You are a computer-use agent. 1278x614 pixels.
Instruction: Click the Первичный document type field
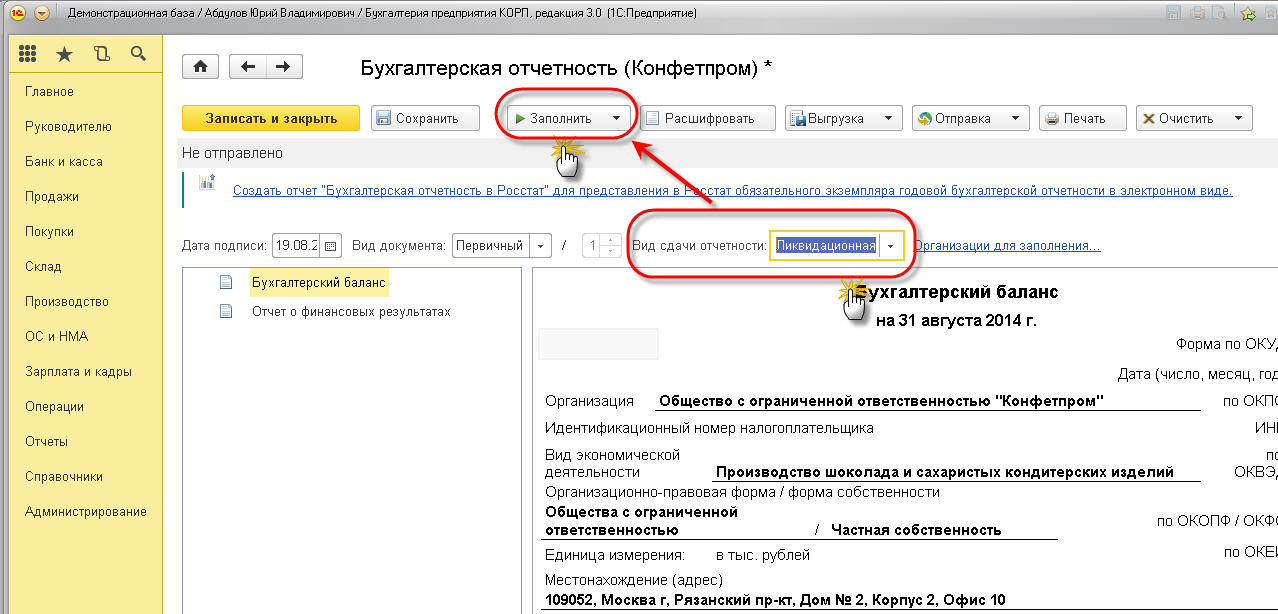[491, 245]
